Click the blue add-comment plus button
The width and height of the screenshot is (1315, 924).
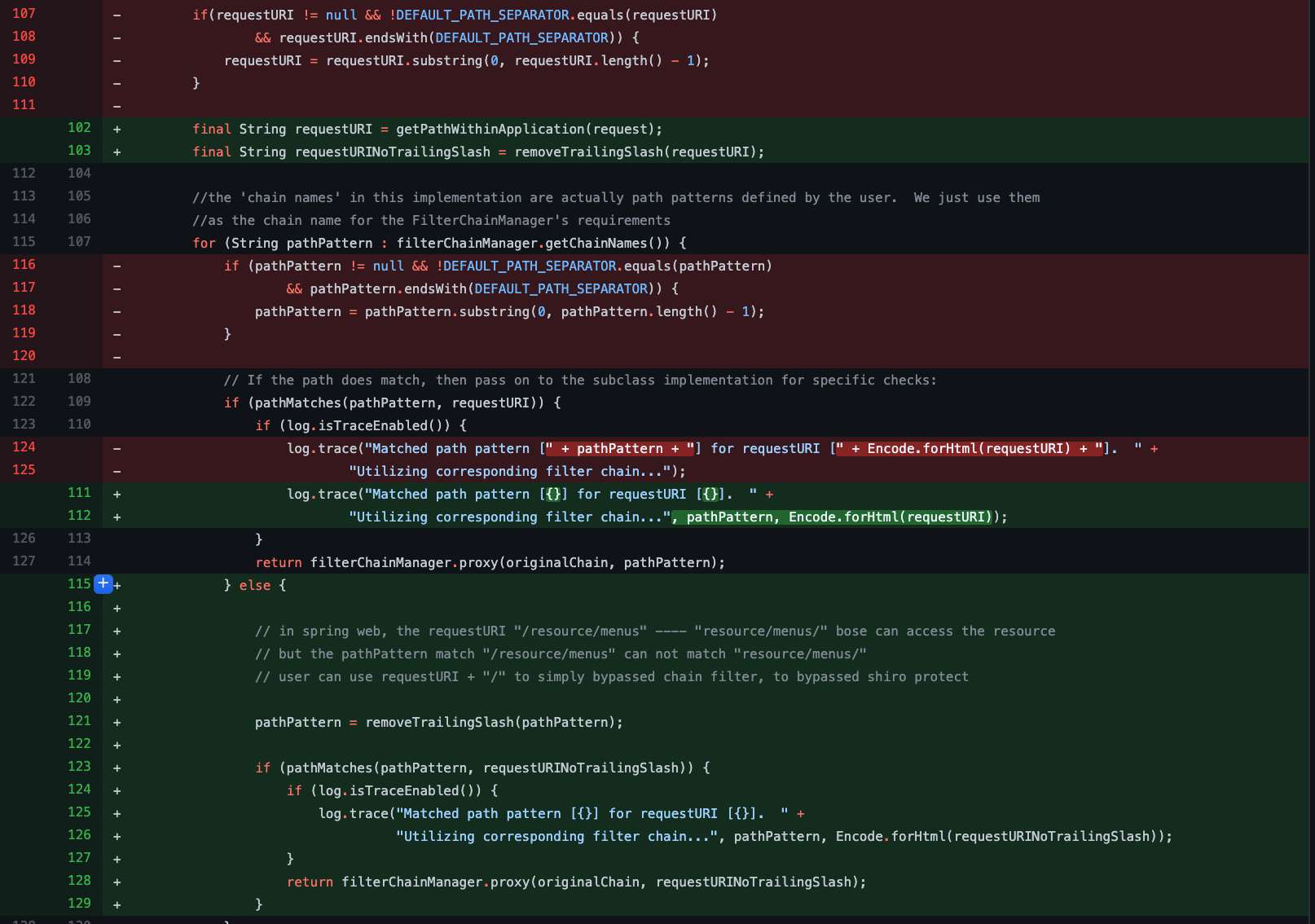103,584
